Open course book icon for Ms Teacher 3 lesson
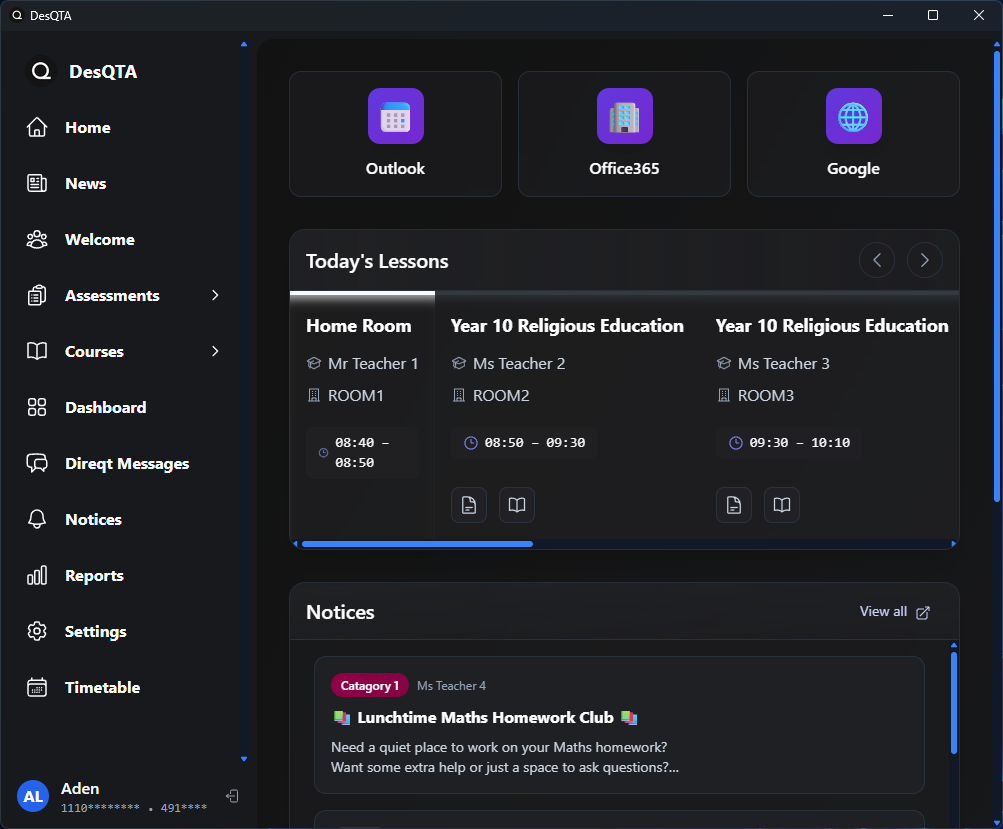Image resolution: width=1003 pixels, height=829 pixels. point(782,505)
